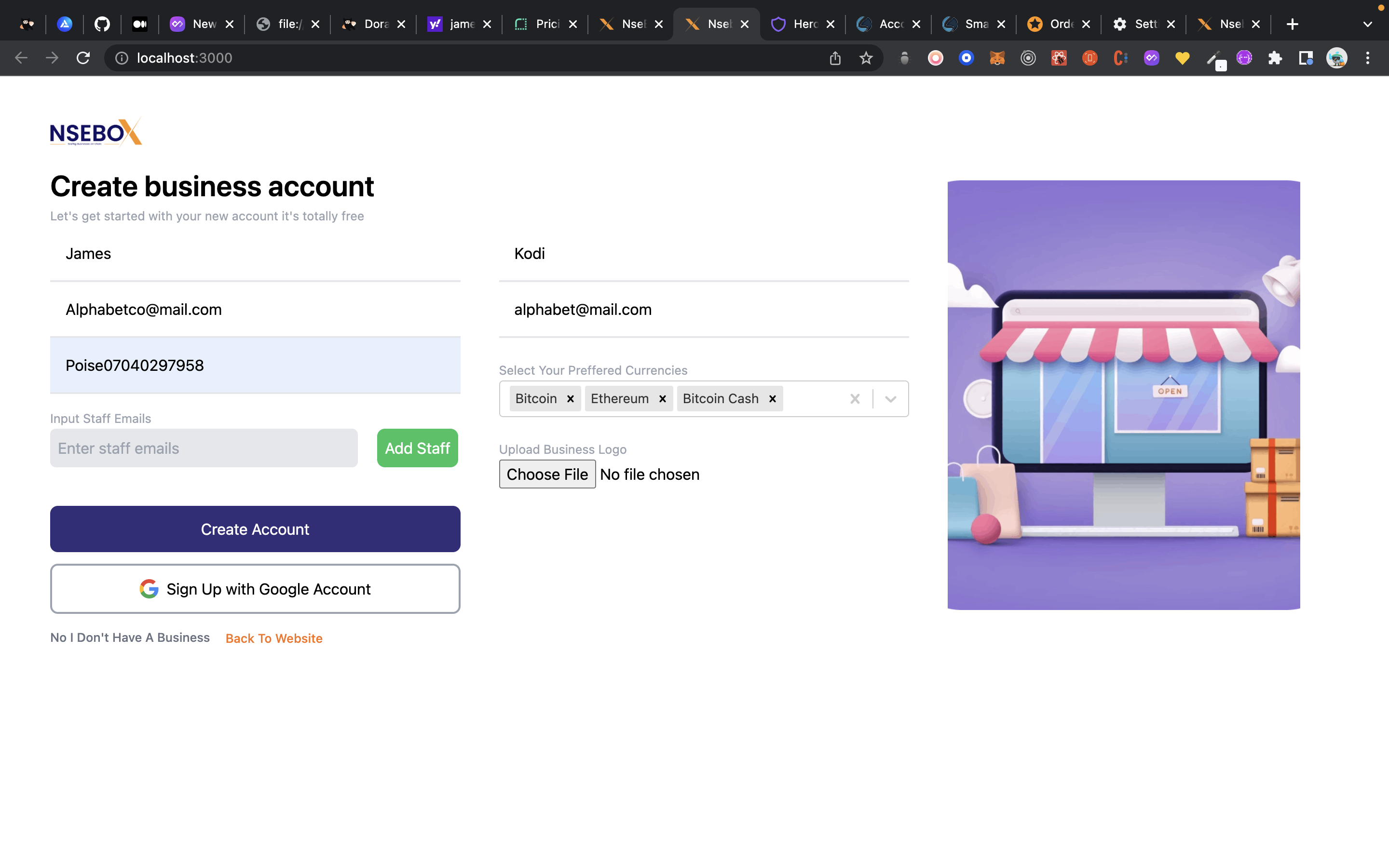
Task: Open the ClickUp extension
Action: [x=1119, y=57]
